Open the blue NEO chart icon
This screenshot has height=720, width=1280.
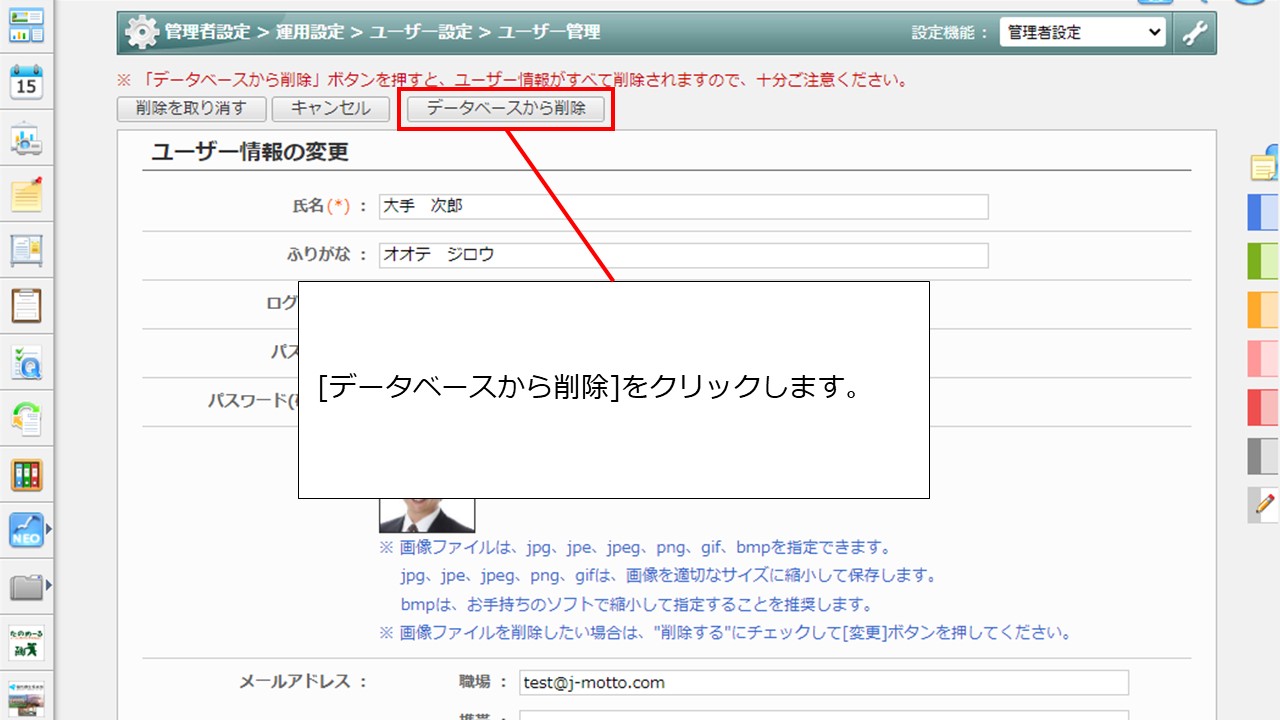26,530
